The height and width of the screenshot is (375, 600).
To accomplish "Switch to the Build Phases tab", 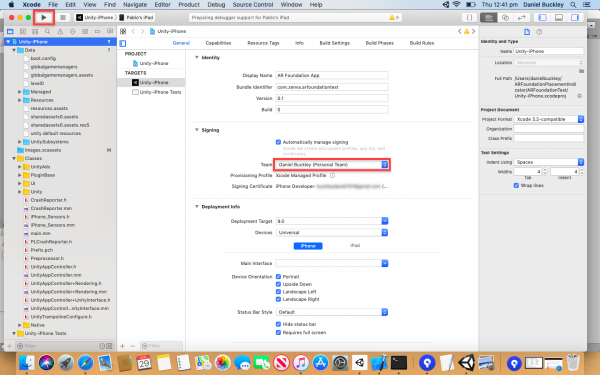I will point(380,43).
